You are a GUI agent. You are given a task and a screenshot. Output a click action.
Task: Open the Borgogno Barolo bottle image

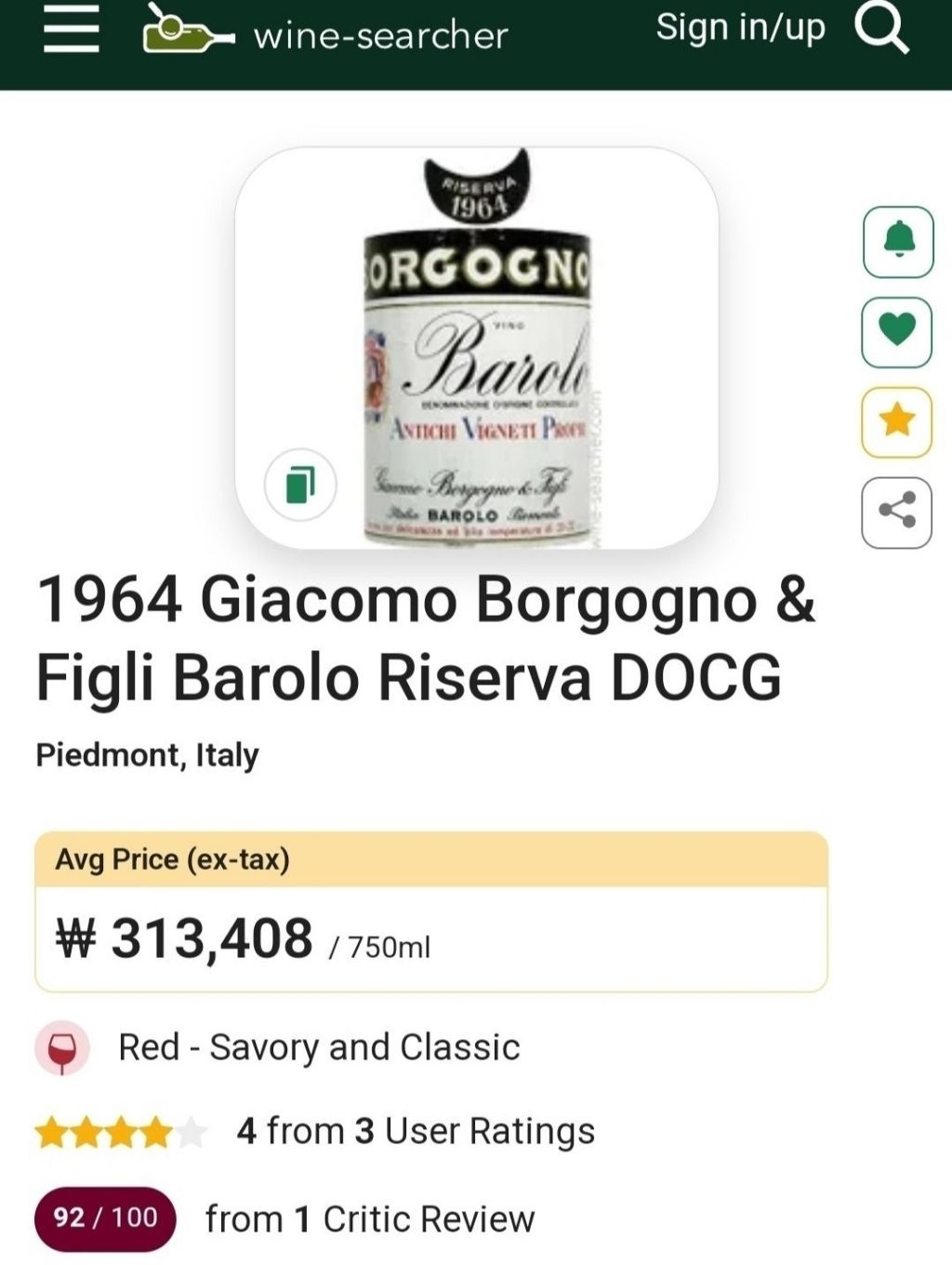click(x=476, y=353)
